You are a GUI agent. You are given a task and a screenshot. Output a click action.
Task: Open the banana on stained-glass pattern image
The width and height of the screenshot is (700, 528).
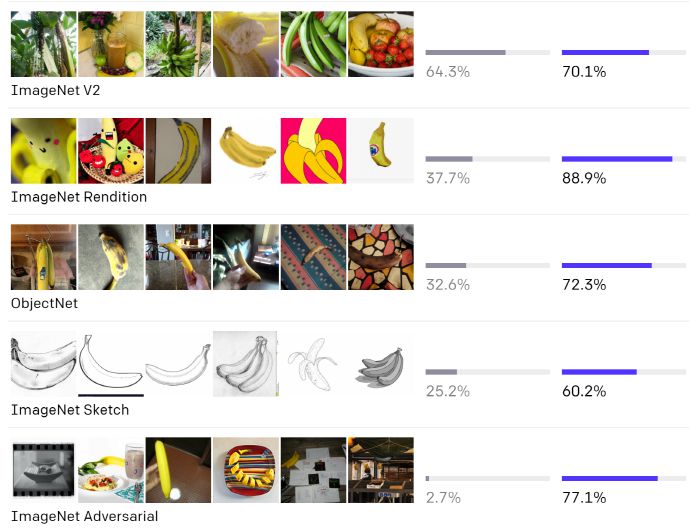[381, 257]
